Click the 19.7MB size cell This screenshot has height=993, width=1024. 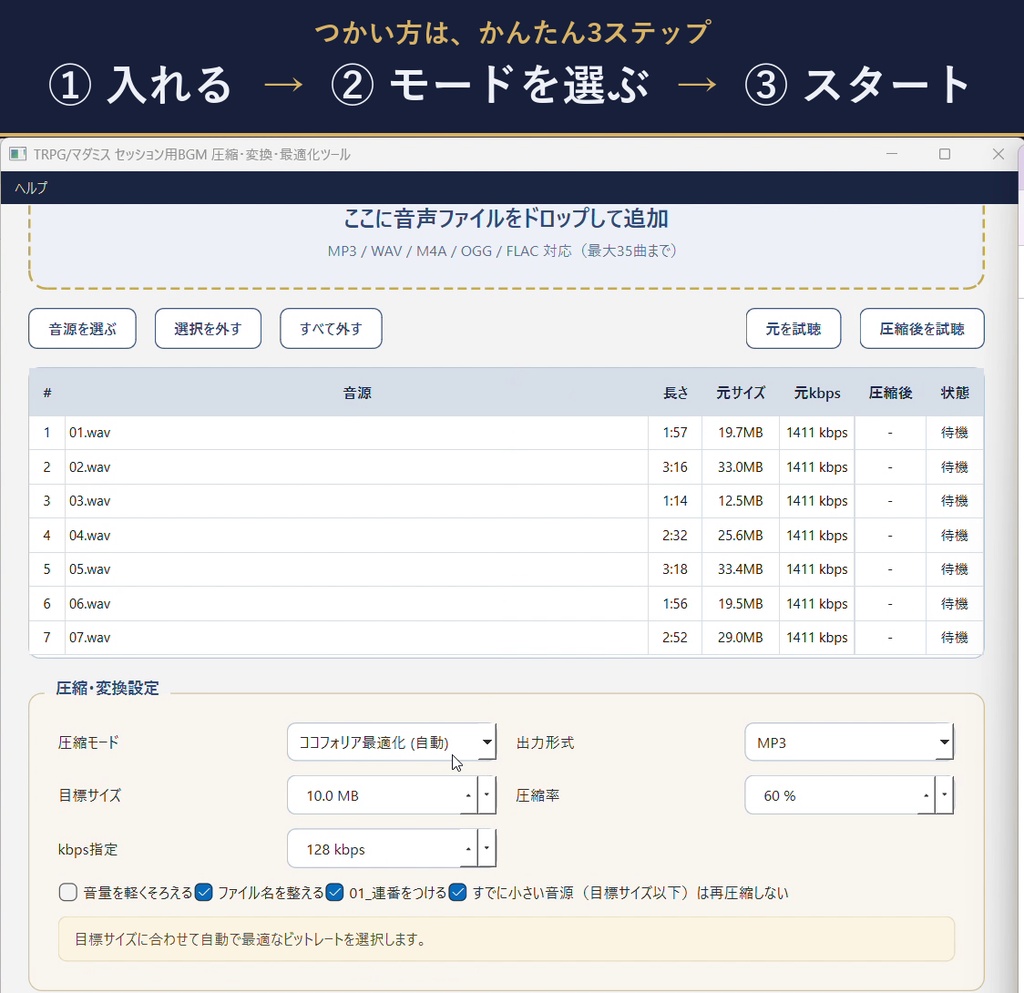[741, 432]
